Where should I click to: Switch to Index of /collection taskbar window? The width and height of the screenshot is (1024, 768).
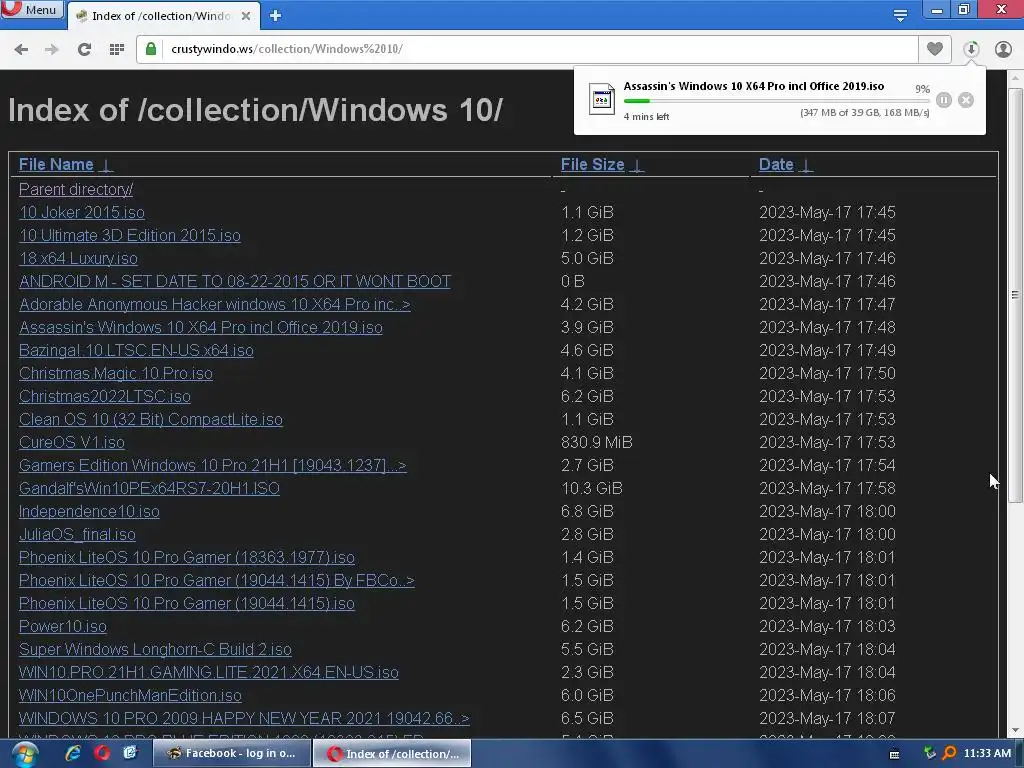(x=391, y=754)
